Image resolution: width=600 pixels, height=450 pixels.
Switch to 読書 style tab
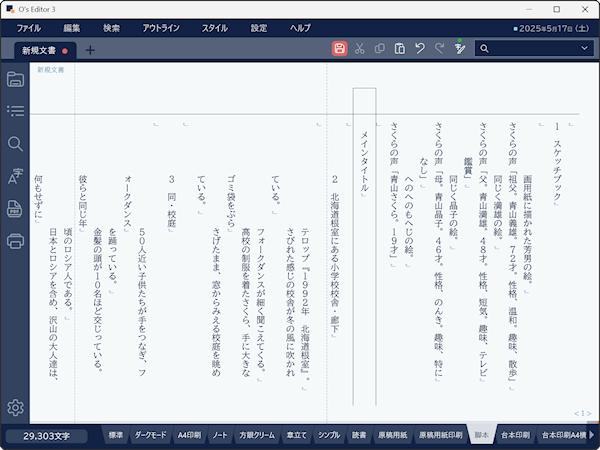pyautogui.click(x=359, y=435)
